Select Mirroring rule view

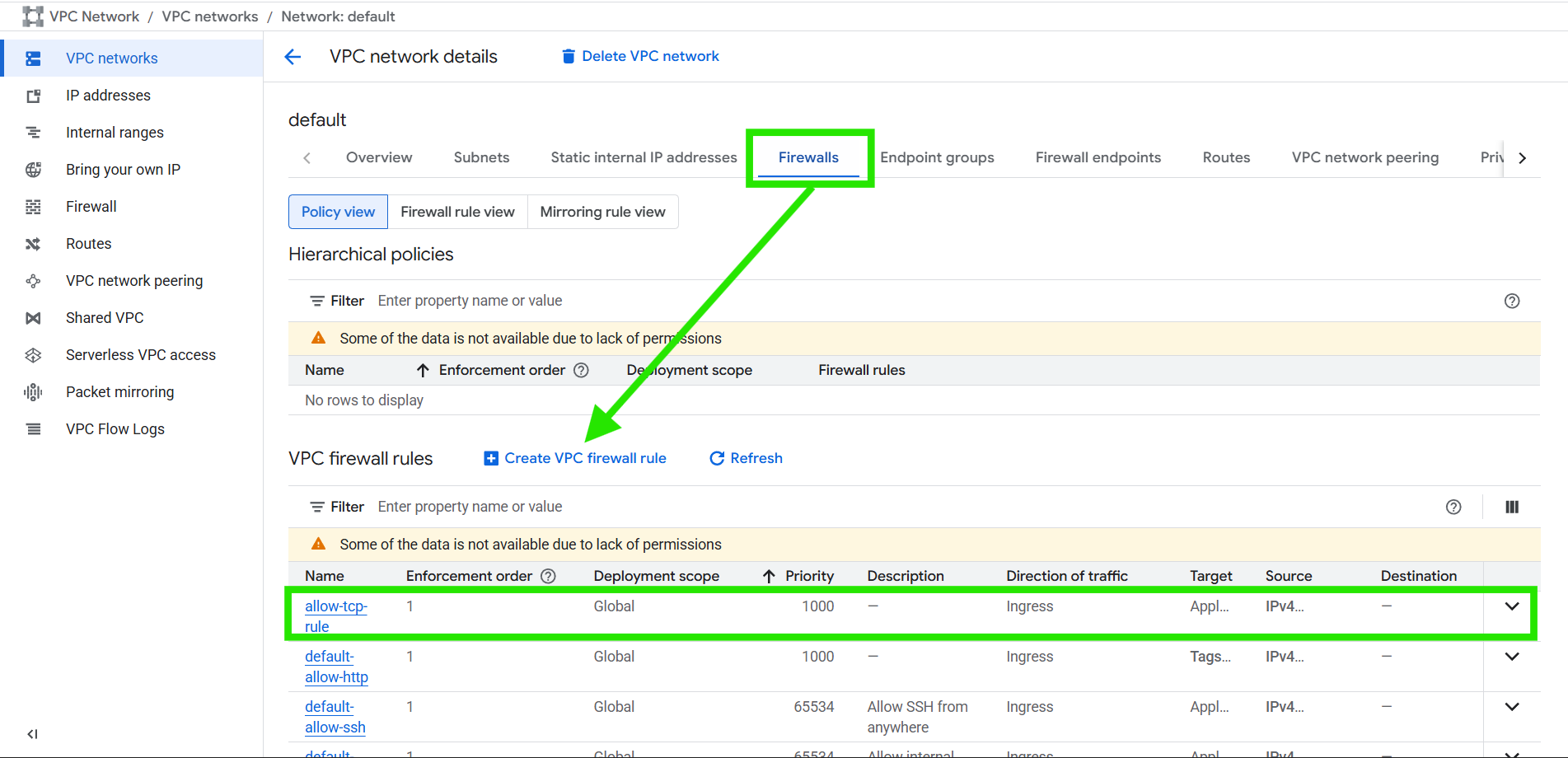602,212
